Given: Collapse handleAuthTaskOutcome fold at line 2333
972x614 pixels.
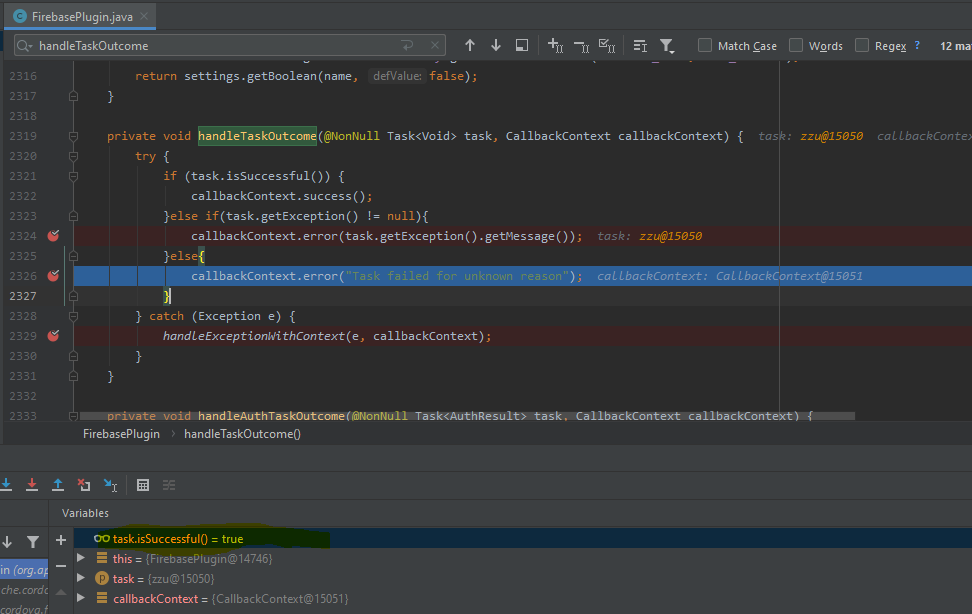Looking at the screenshot, I should [73, 416].
